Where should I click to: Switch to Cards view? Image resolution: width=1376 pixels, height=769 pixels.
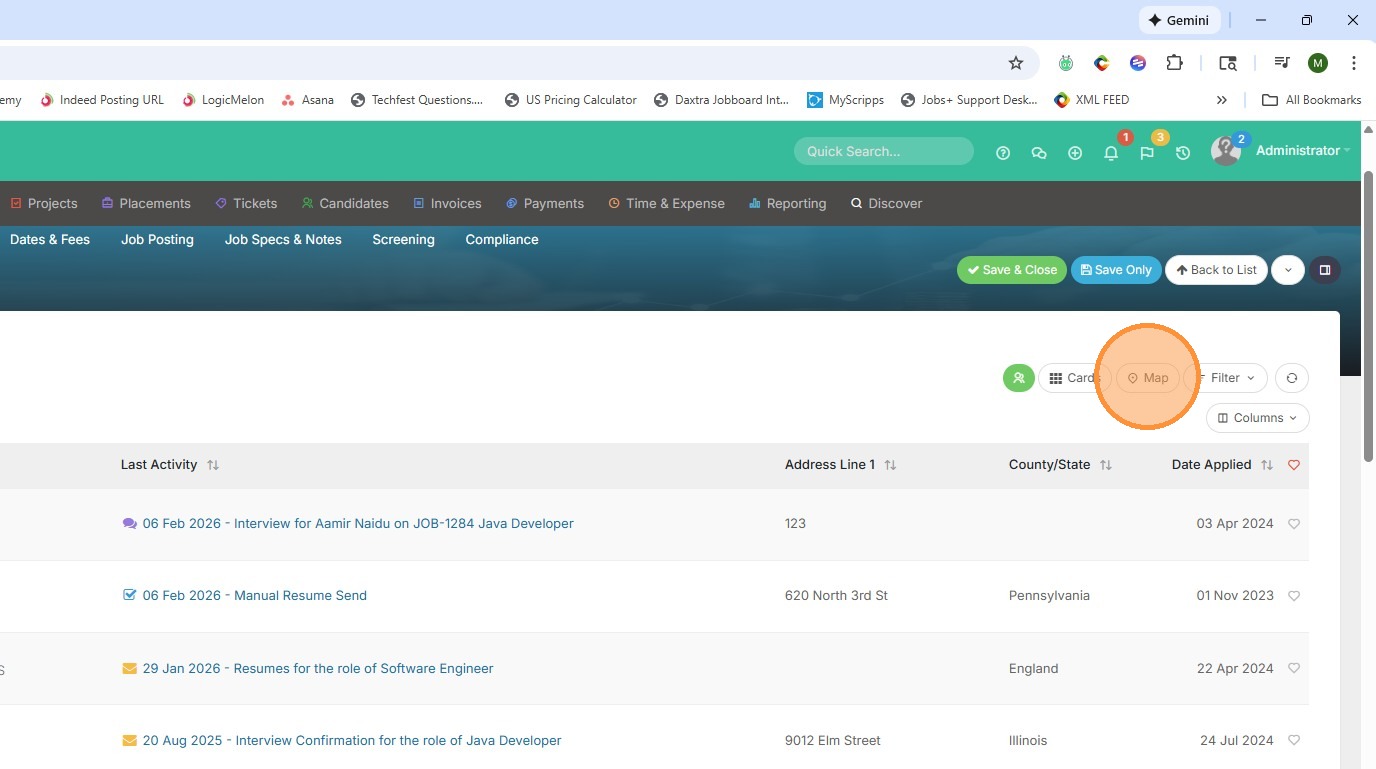click(1073, 378)
